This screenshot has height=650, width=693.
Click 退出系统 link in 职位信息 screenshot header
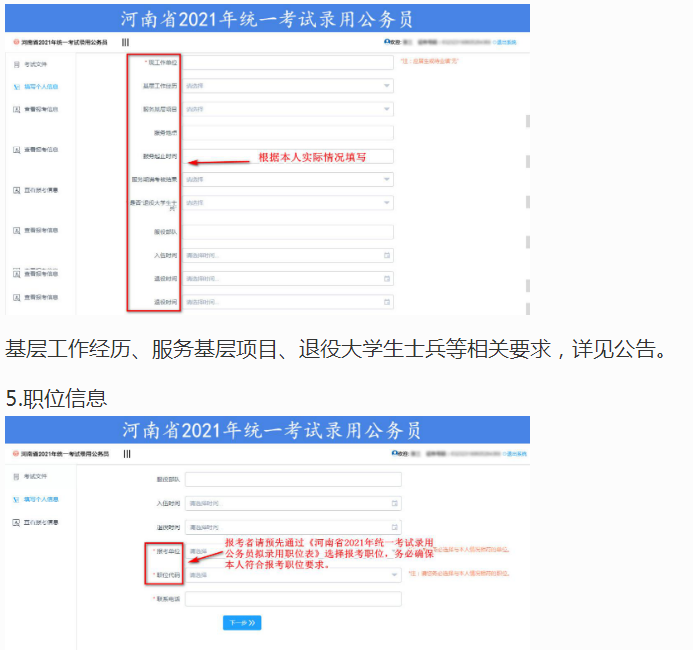click(516, 454)
